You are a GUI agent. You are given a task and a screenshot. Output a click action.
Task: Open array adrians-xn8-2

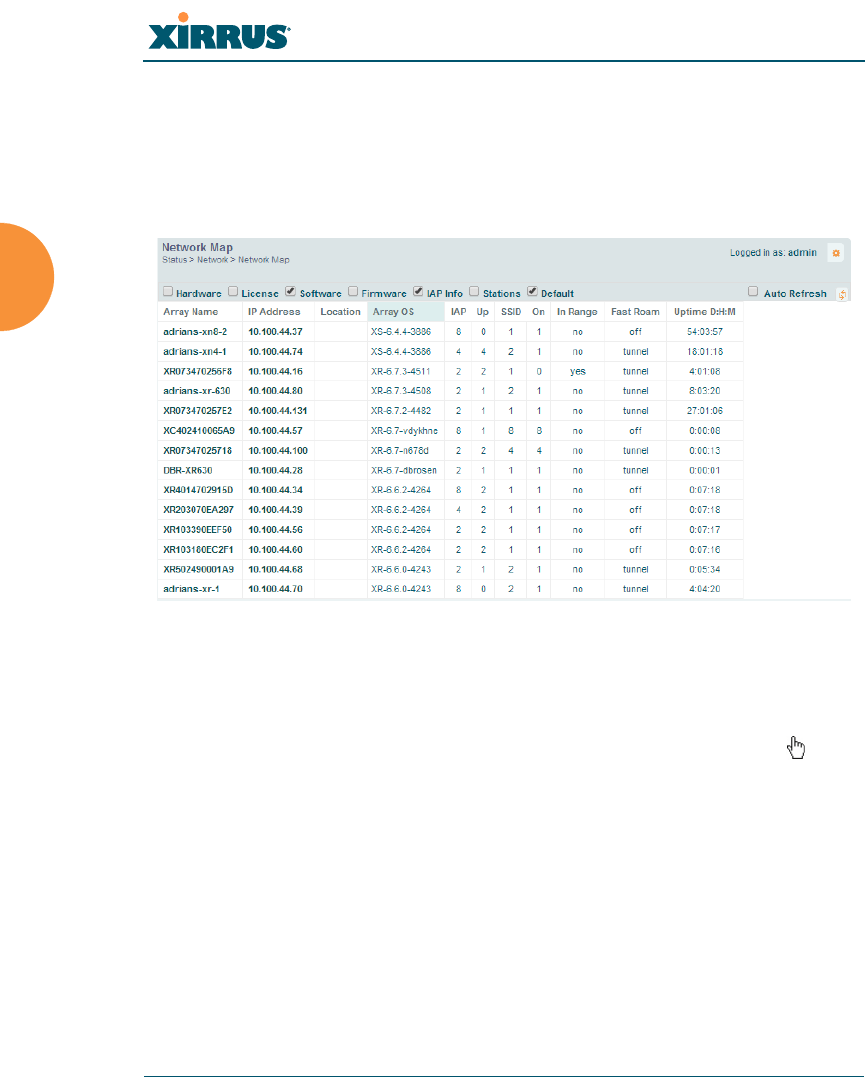(x=195, y=332)
